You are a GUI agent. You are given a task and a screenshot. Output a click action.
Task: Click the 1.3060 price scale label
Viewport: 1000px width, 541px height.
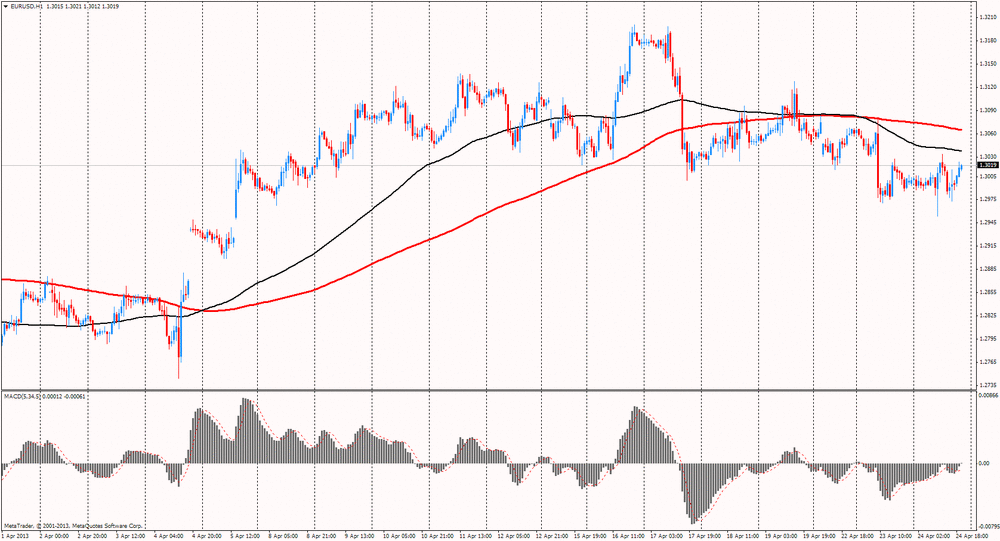point(987,133)
